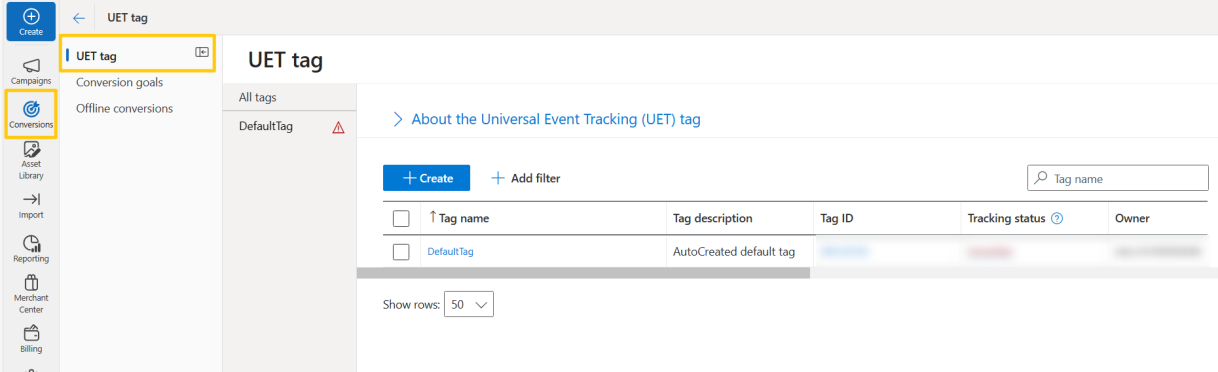
Task: Click the Tracking status help icon
Action: (1057, 218)
